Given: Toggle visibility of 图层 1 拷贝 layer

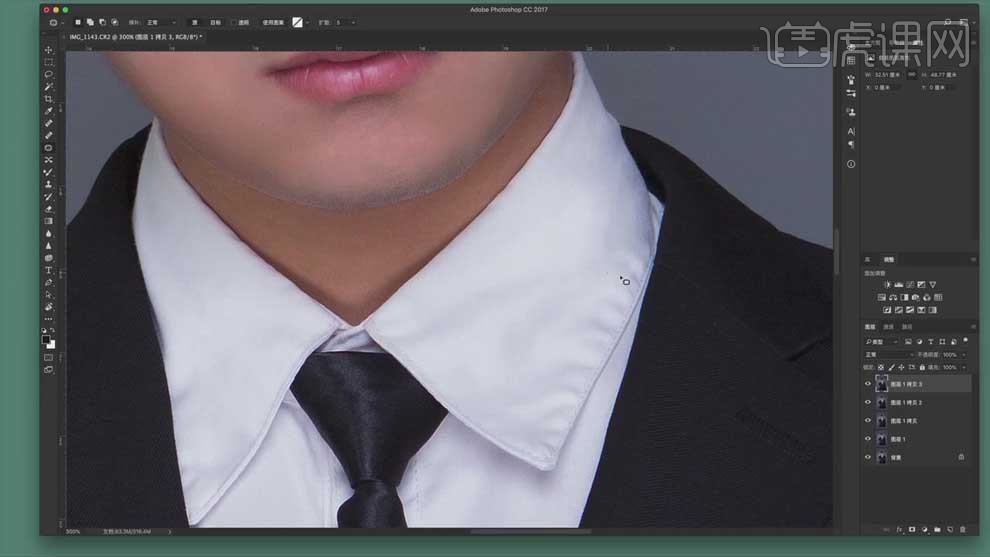Looking at the screenshot, I should 868,421.
